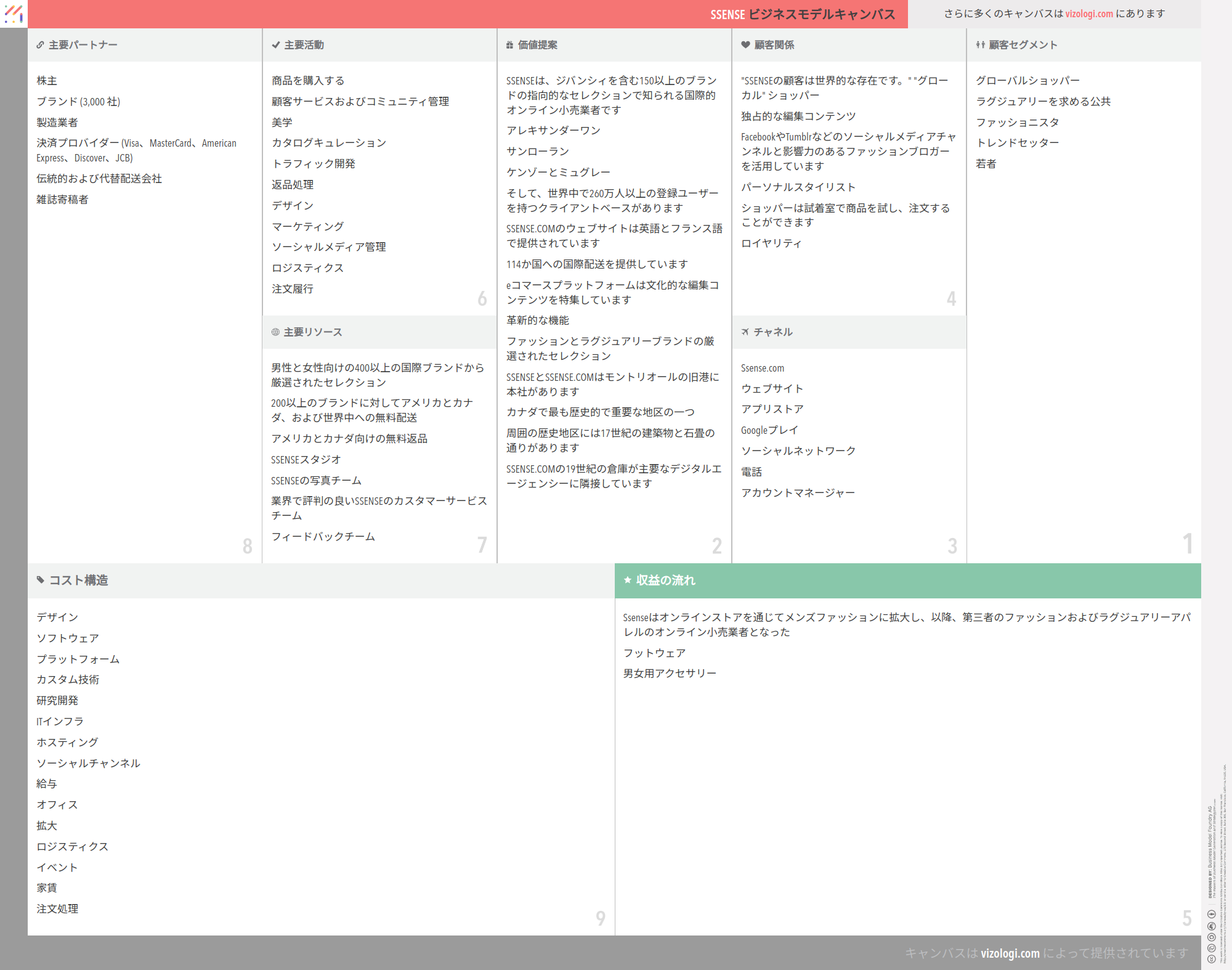Click the gift icon beside 価値提案

coord(509,45)
